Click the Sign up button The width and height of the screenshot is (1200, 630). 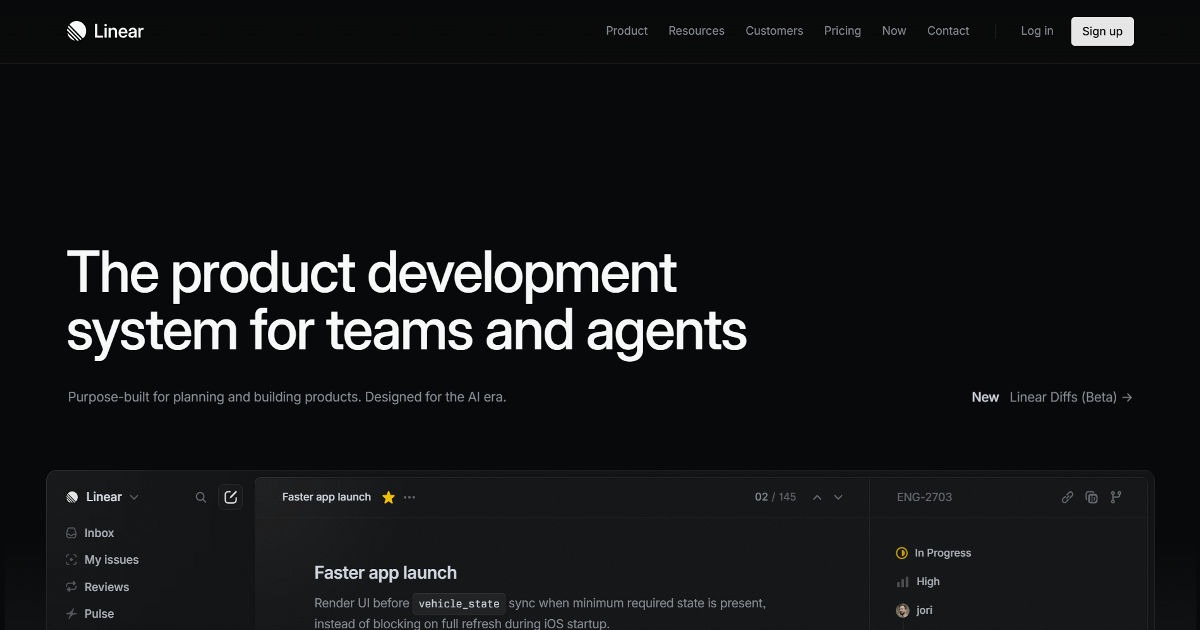1102,31
